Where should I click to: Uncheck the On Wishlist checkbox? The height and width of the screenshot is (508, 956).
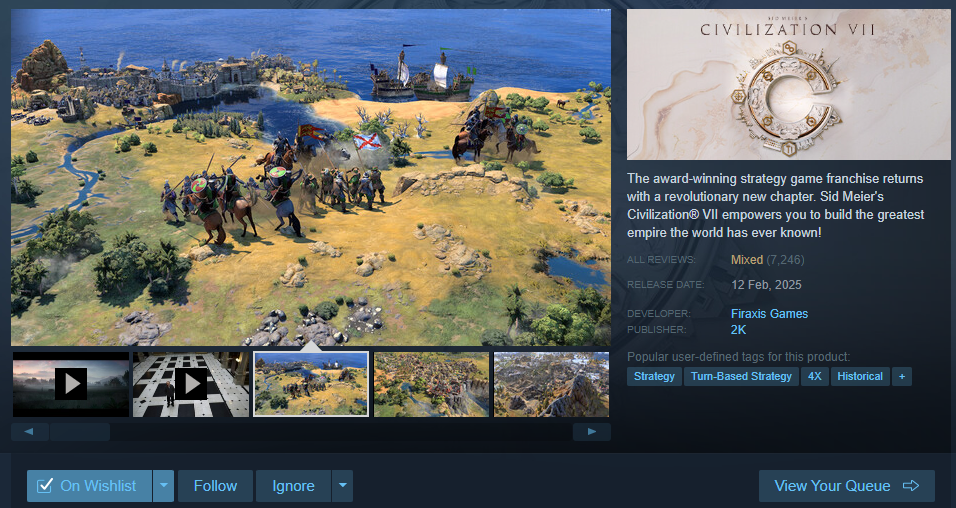point(45,486)
